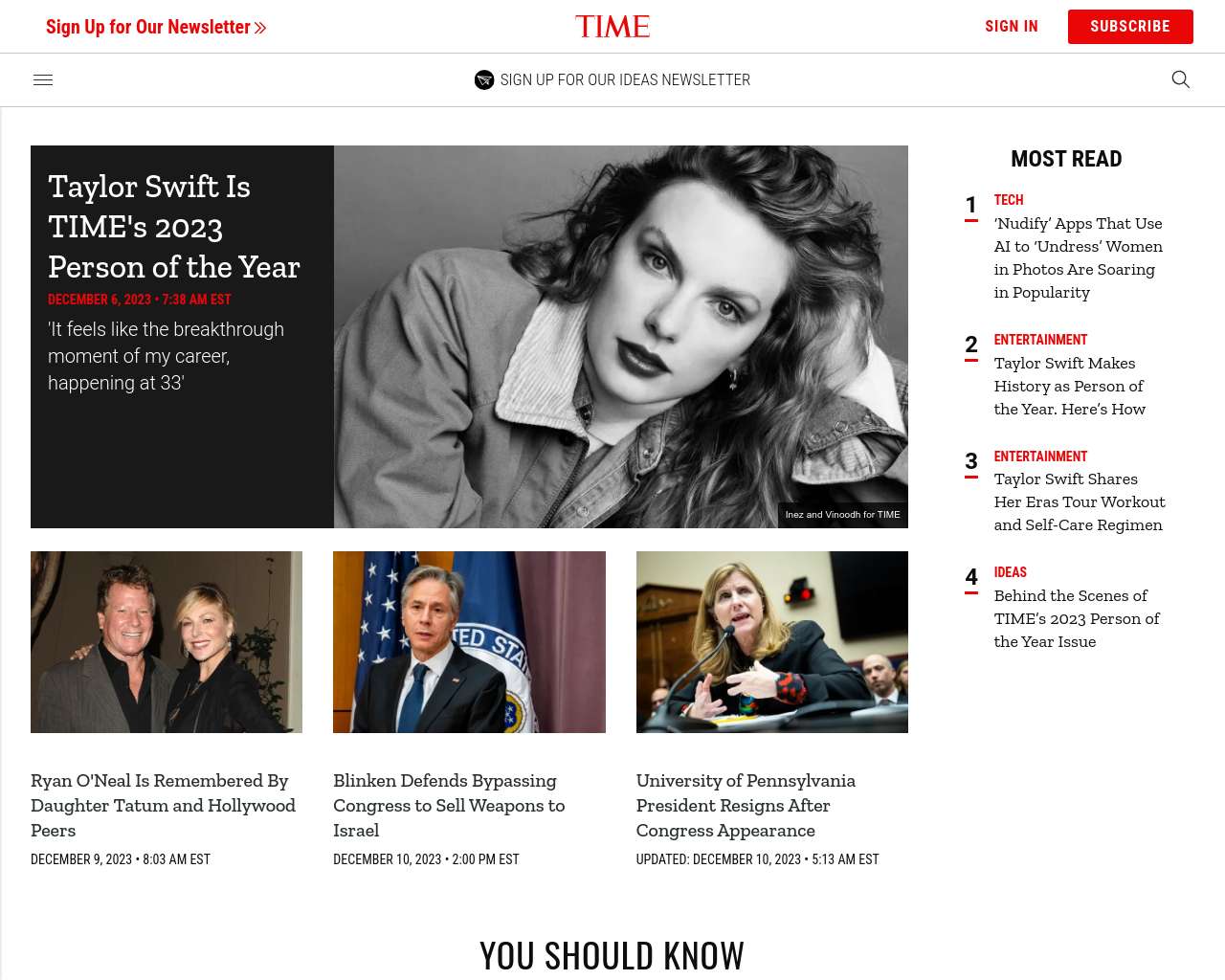The image size is (1225, 980).
Task: Click 'It feels like the breakthrough moment' subtitle
Action: [x=166, y=356]
